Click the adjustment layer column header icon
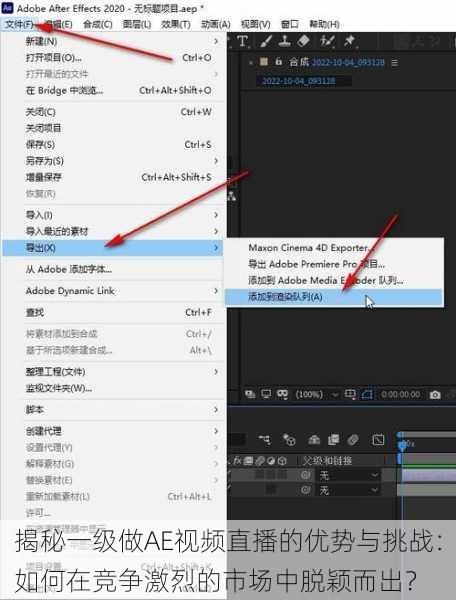The image size is (456, 600). [271, 461]
